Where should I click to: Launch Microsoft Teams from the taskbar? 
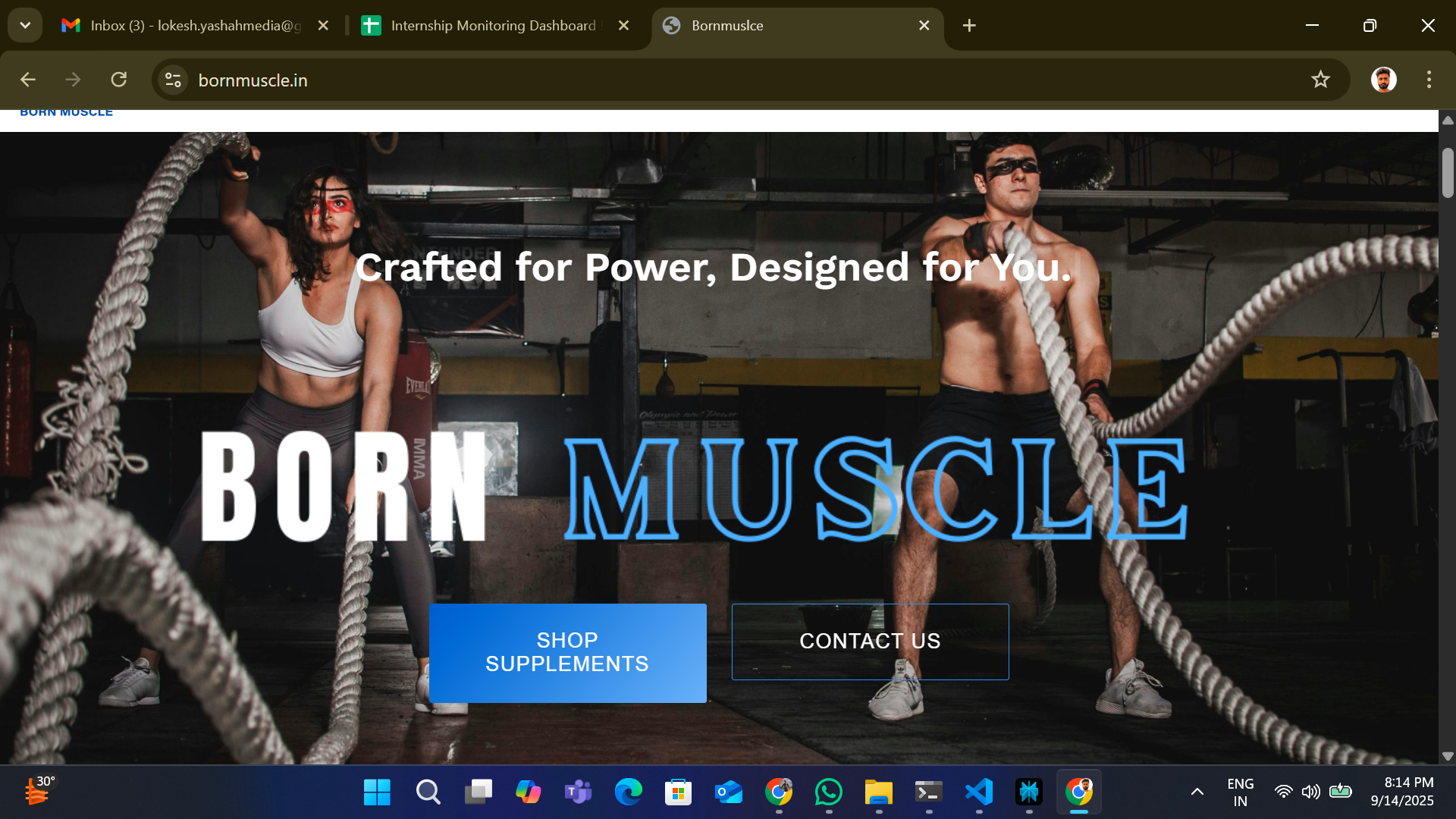pos(578,792)
